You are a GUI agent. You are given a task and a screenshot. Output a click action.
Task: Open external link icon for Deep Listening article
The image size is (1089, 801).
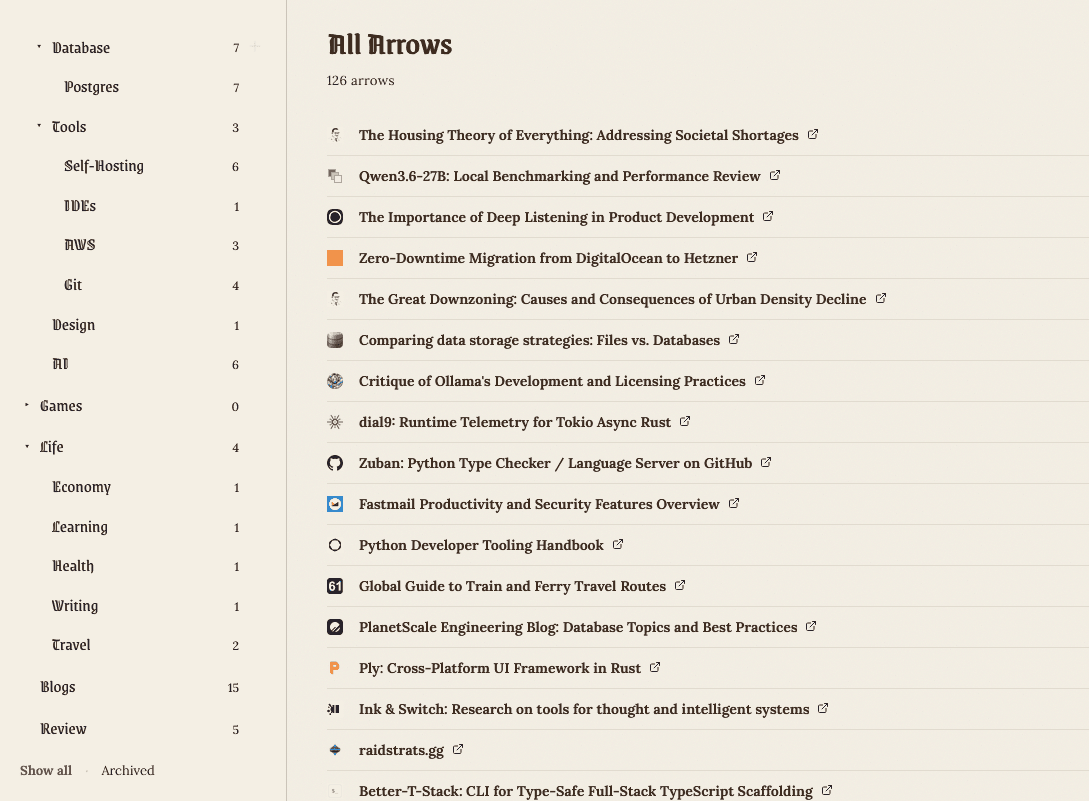click(767, 216)
